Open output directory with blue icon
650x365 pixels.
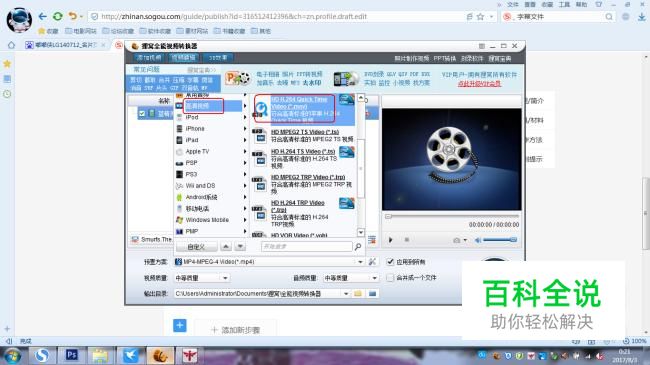point(372,294)
